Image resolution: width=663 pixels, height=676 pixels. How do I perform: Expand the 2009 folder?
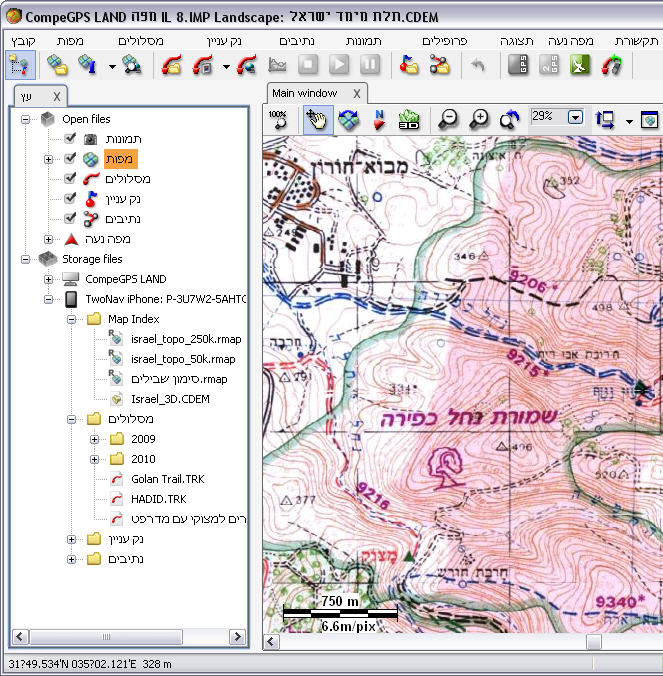pos(95,439)
